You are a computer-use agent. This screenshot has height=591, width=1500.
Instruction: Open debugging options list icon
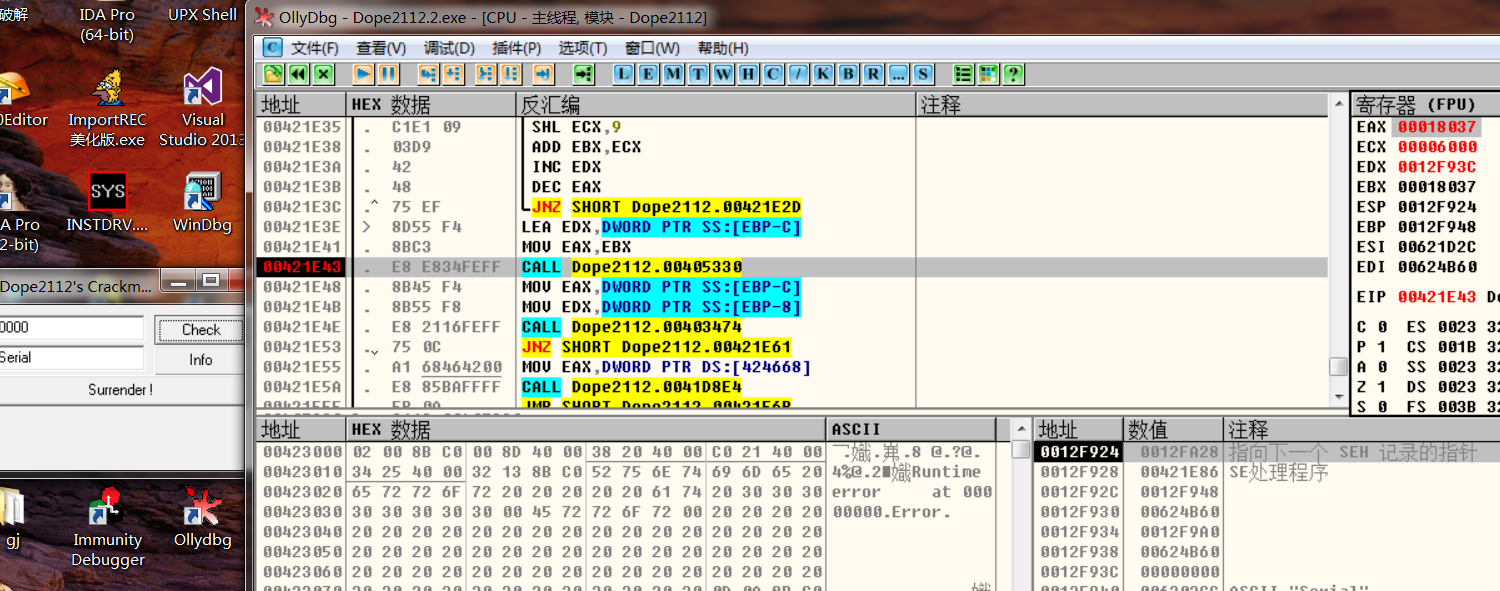point(964,74)
